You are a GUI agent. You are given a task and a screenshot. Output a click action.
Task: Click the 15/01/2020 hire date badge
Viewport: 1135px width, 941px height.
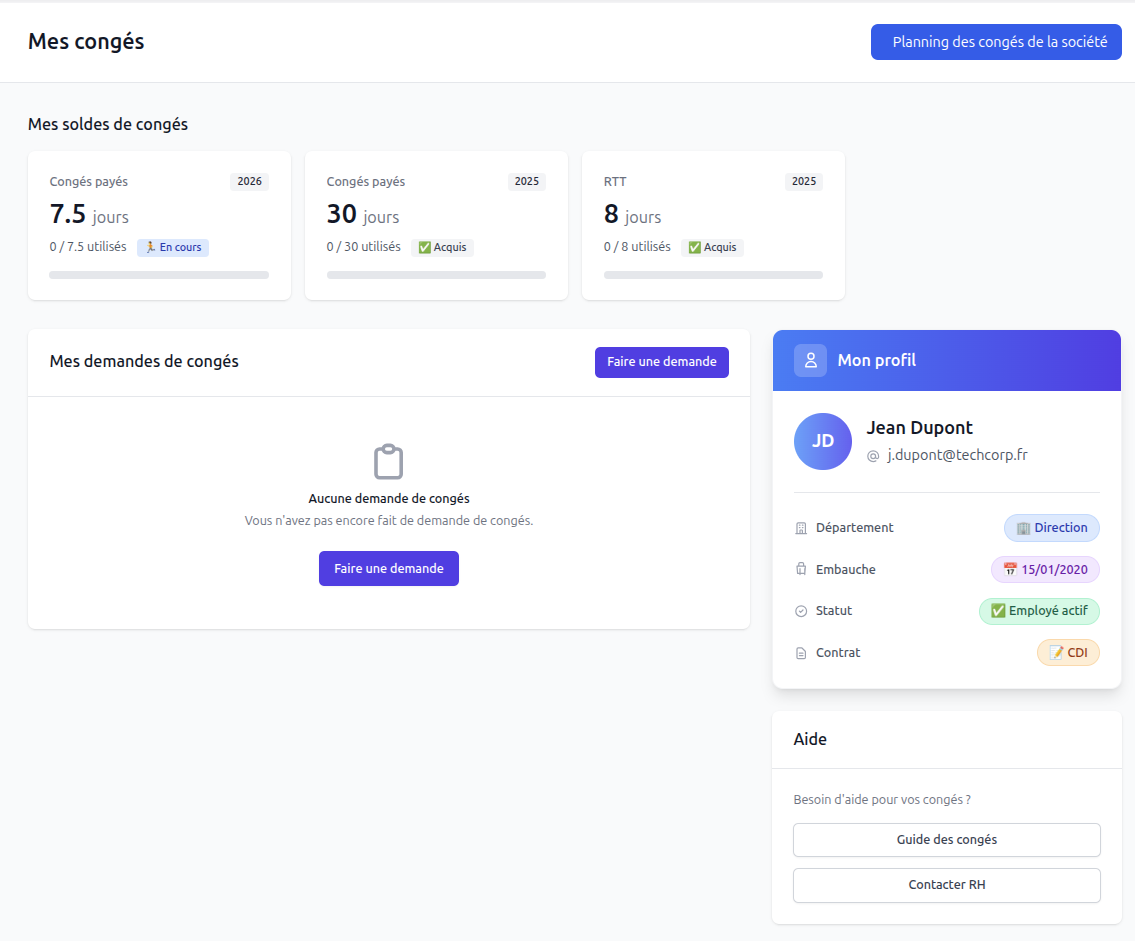coord(1045,570)
